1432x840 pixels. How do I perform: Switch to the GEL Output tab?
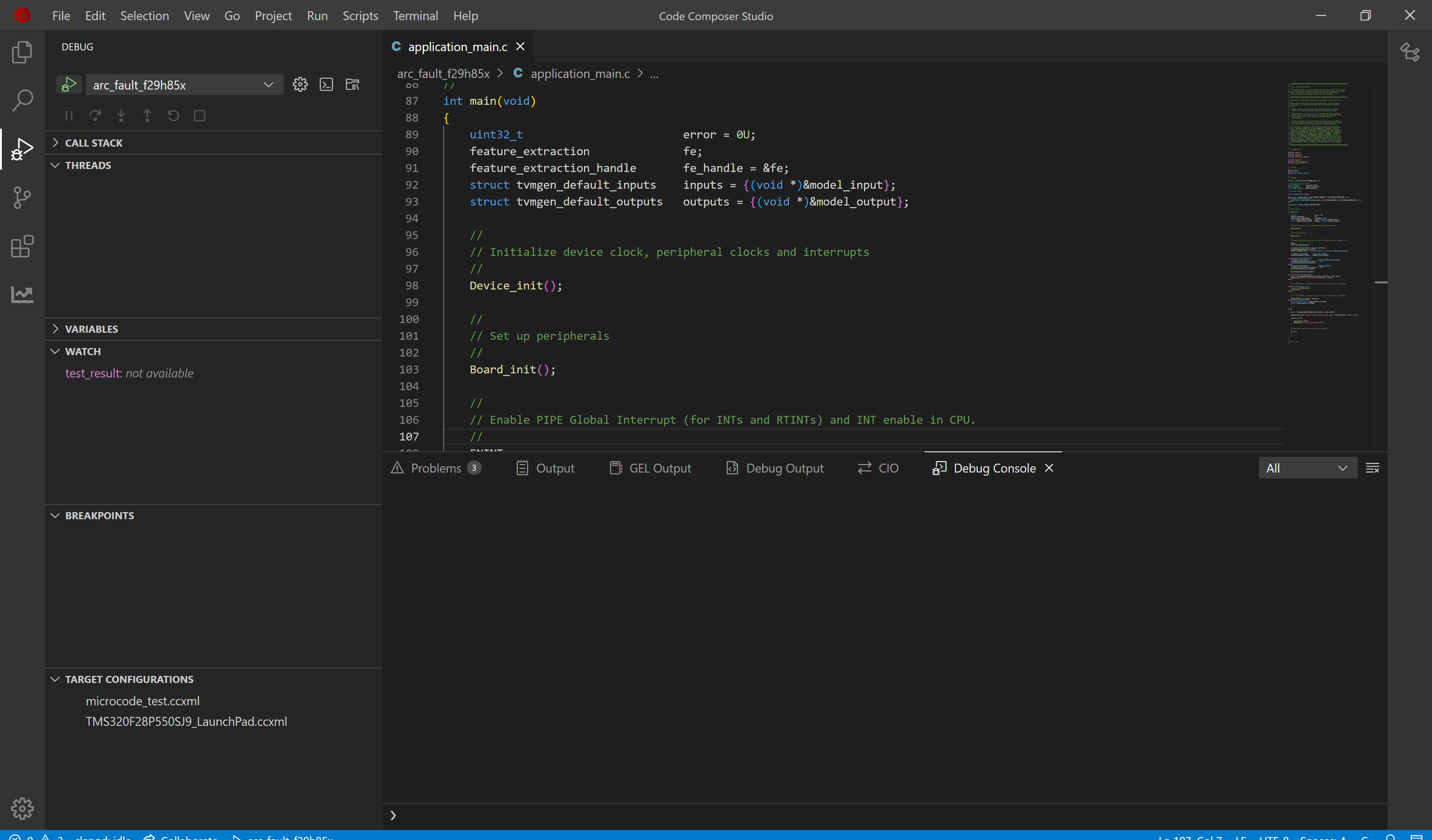point(650,468)
